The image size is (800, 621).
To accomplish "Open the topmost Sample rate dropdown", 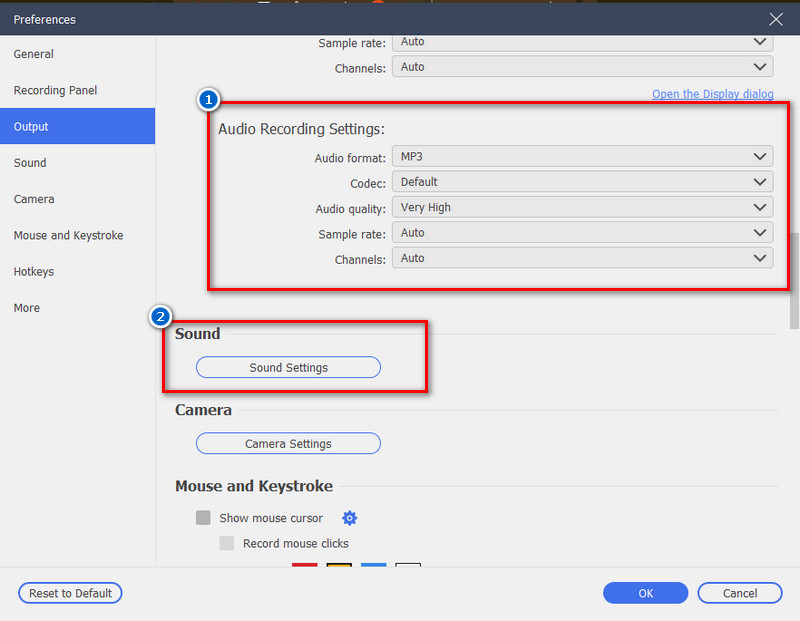I will [x=582, y=43].
